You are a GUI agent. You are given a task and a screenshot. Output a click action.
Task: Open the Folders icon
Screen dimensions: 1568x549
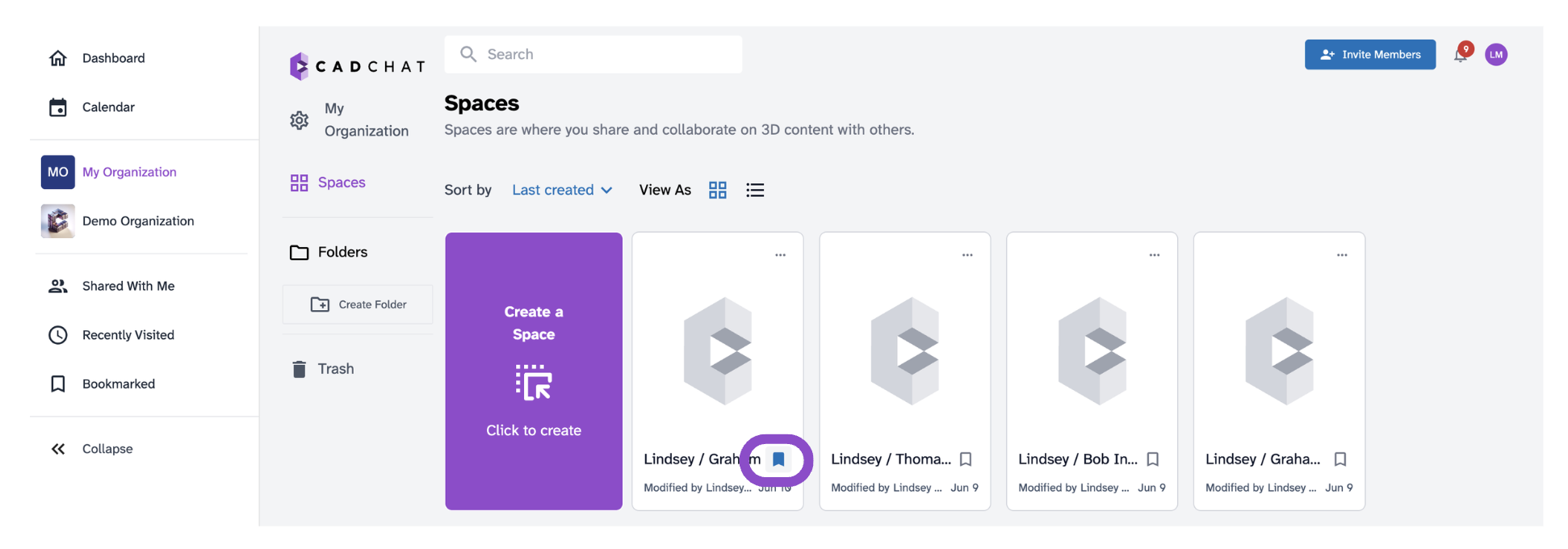coord(300,253)
